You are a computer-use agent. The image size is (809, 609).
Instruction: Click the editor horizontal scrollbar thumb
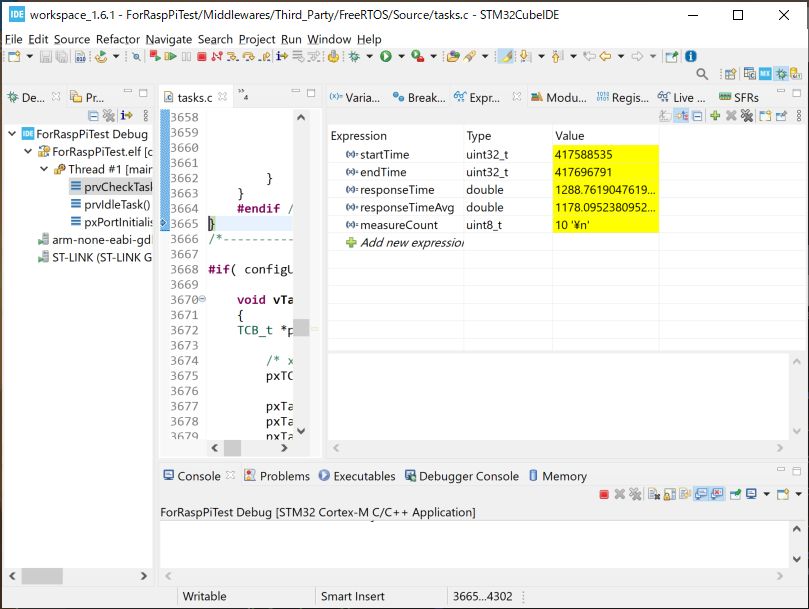click(232, 448)
